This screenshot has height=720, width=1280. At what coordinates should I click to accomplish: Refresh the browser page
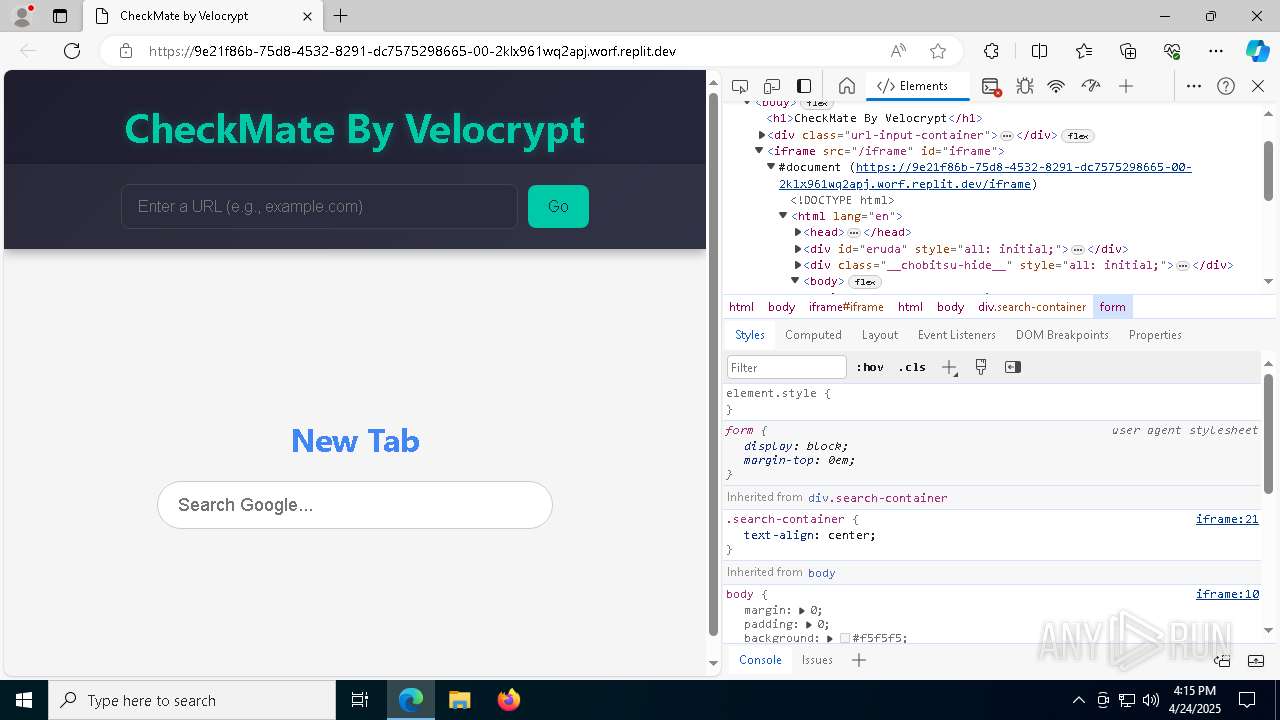click(72, 51)
